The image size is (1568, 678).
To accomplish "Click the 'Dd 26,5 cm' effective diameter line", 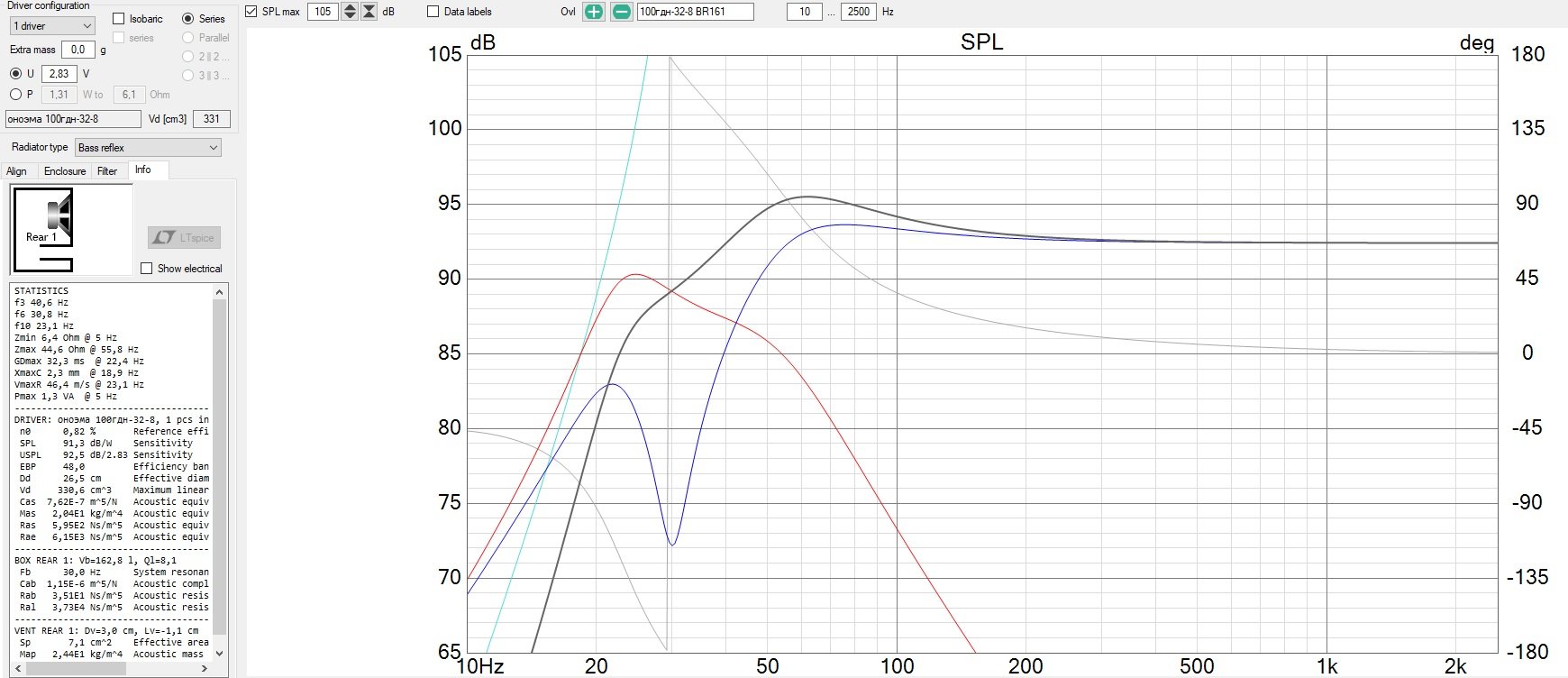I will tap(114, 479).
